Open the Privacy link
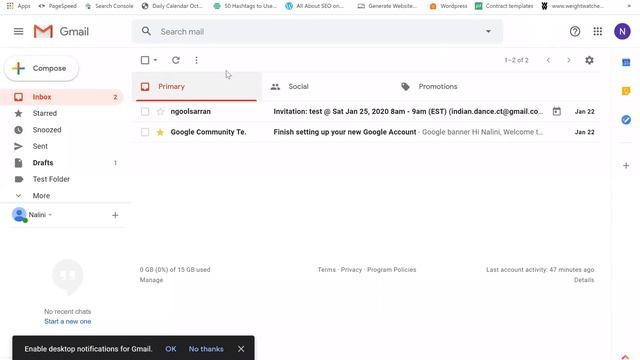The image size is (640, 360). click(x=351, y=270)
